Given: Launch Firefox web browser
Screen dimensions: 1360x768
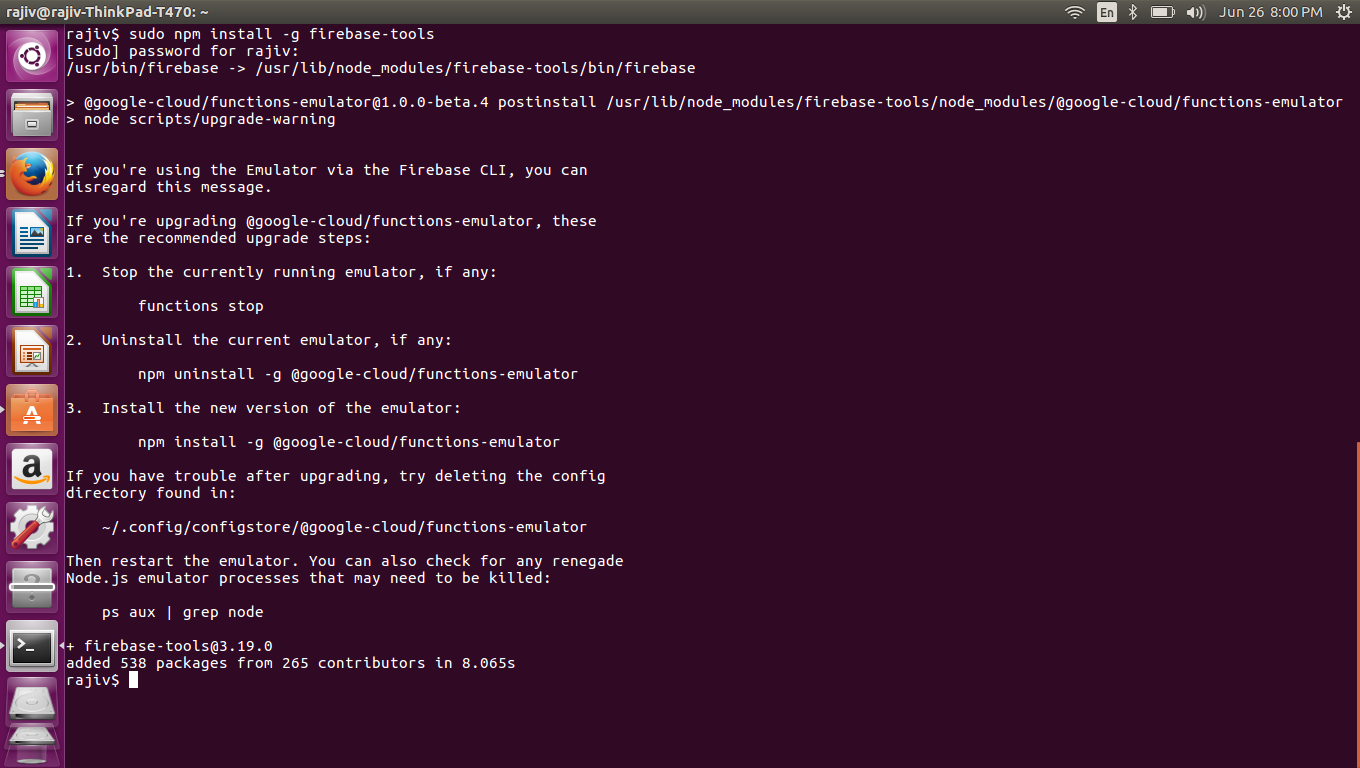Looking at the screenshot, I should pyautogui.click(x=32, y=174).
